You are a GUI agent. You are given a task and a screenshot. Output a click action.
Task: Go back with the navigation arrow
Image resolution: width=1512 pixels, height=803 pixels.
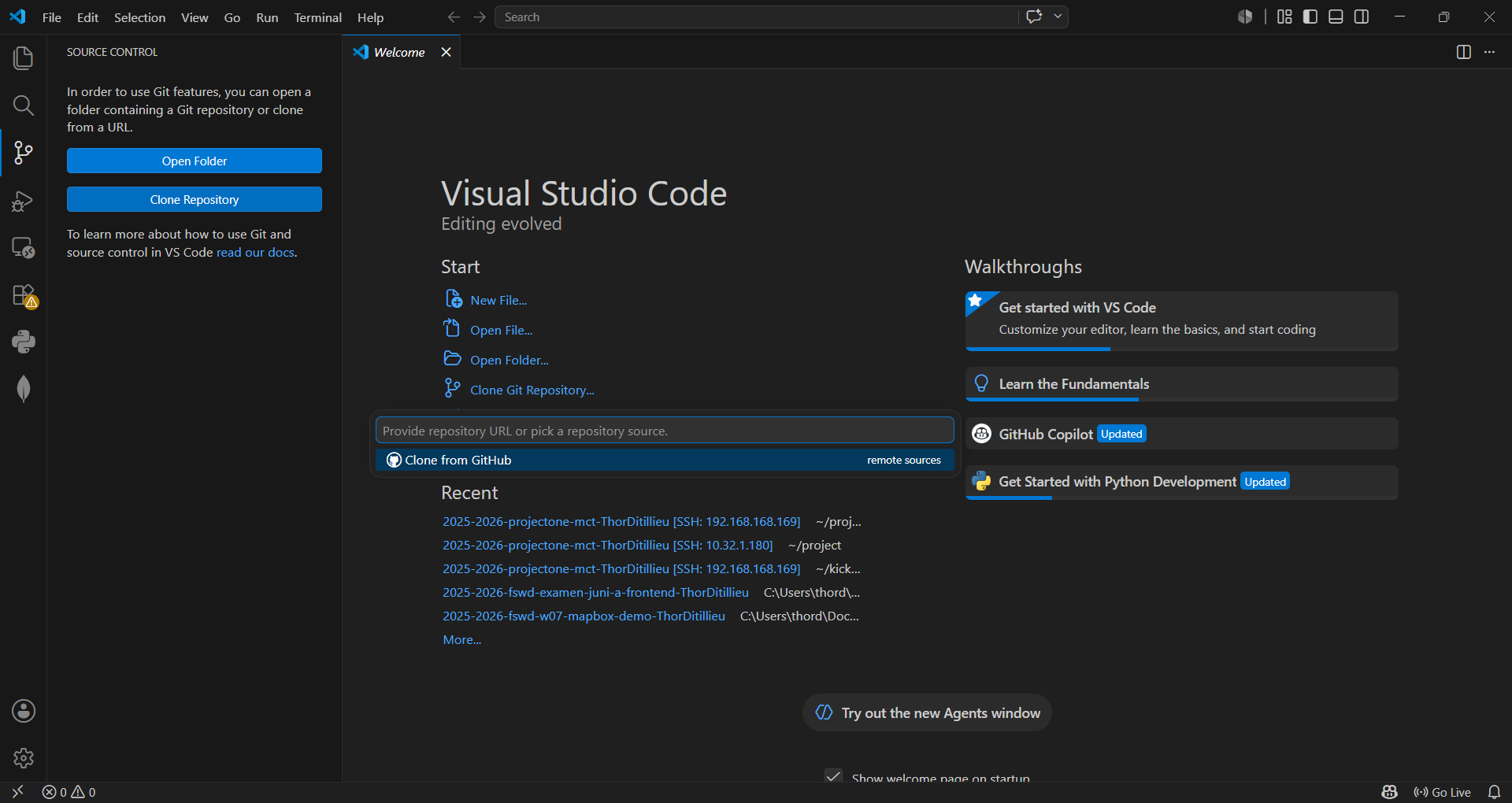point(454,17)
